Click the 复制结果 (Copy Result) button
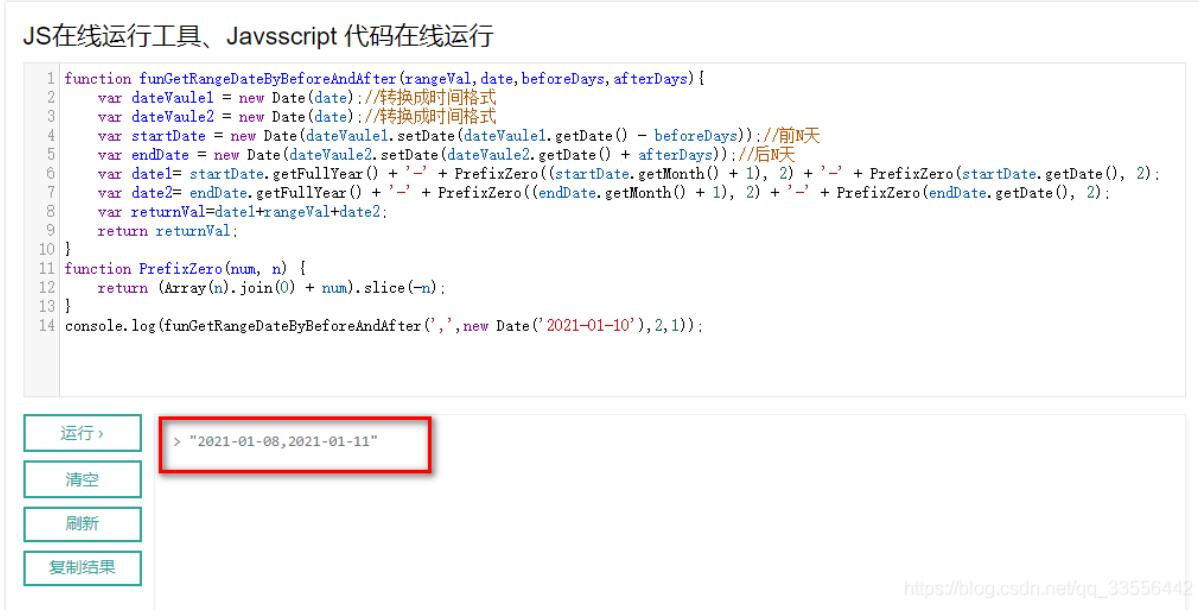1199x616 pixels. pos(80,566)
